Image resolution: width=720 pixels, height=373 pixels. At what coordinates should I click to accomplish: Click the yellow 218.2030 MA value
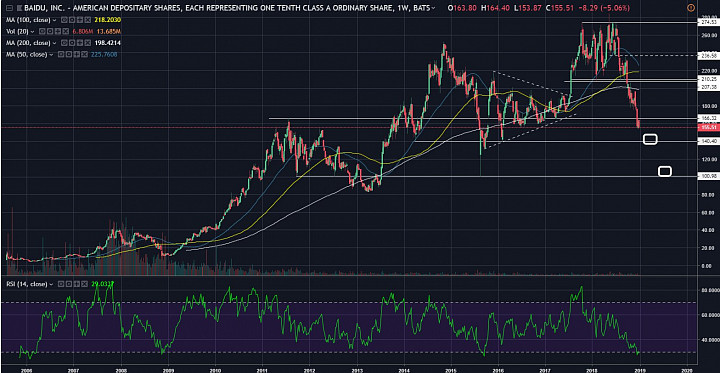107,20
